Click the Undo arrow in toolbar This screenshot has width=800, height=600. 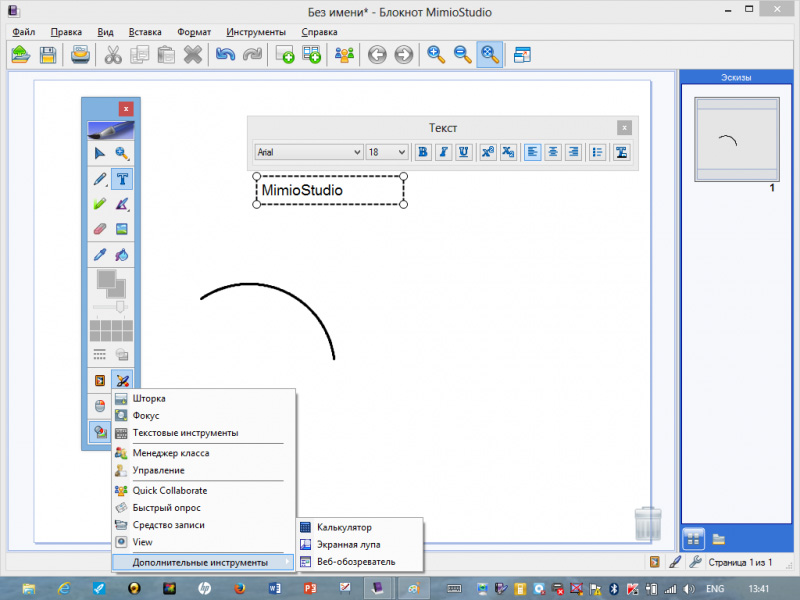(224, 55)
